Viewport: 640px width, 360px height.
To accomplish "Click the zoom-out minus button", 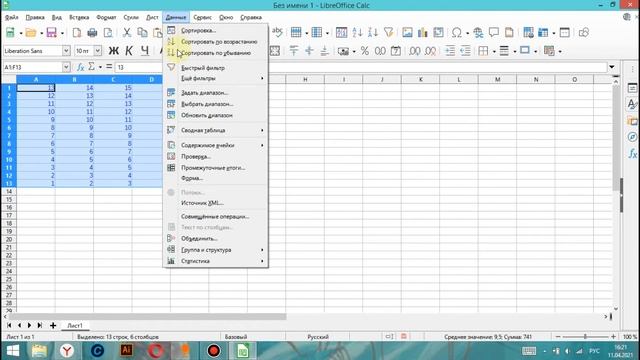I will click(x=558, y=337).
